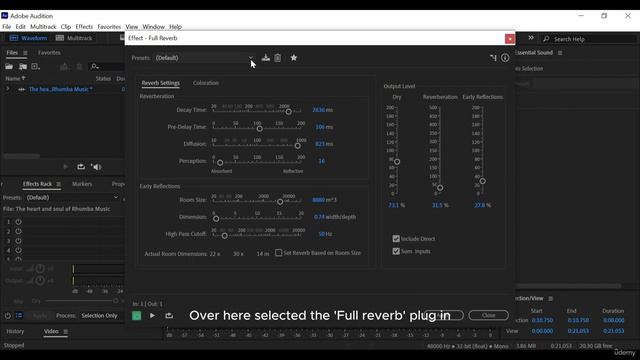Select The hea..Rhumba Music file

[x=60, y=89]
